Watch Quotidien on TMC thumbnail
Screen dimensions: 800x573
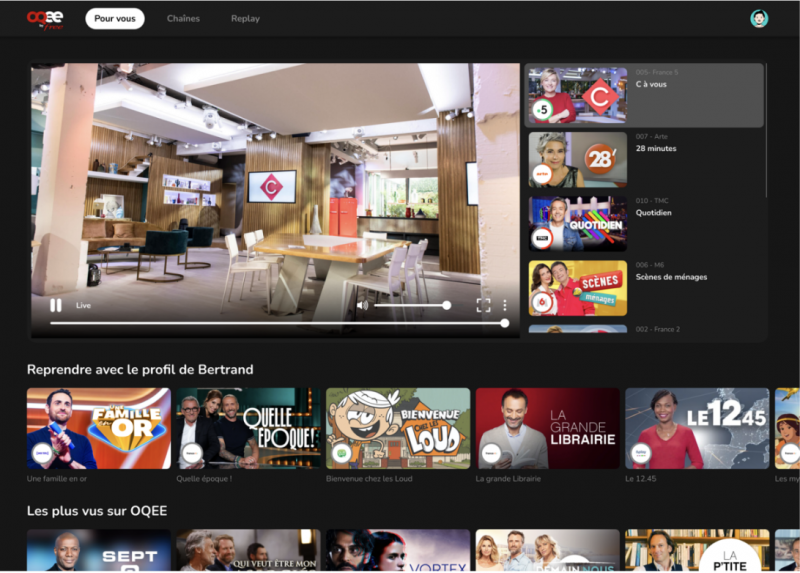coord(578,224)
